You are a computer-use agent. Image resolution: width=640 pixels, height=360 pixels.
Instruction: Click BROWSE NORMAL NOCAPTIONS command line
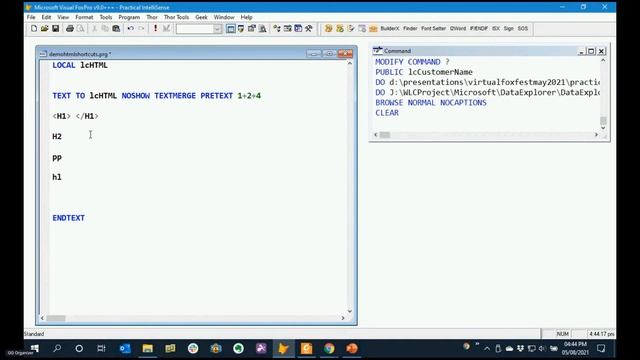tap(431, 103)
